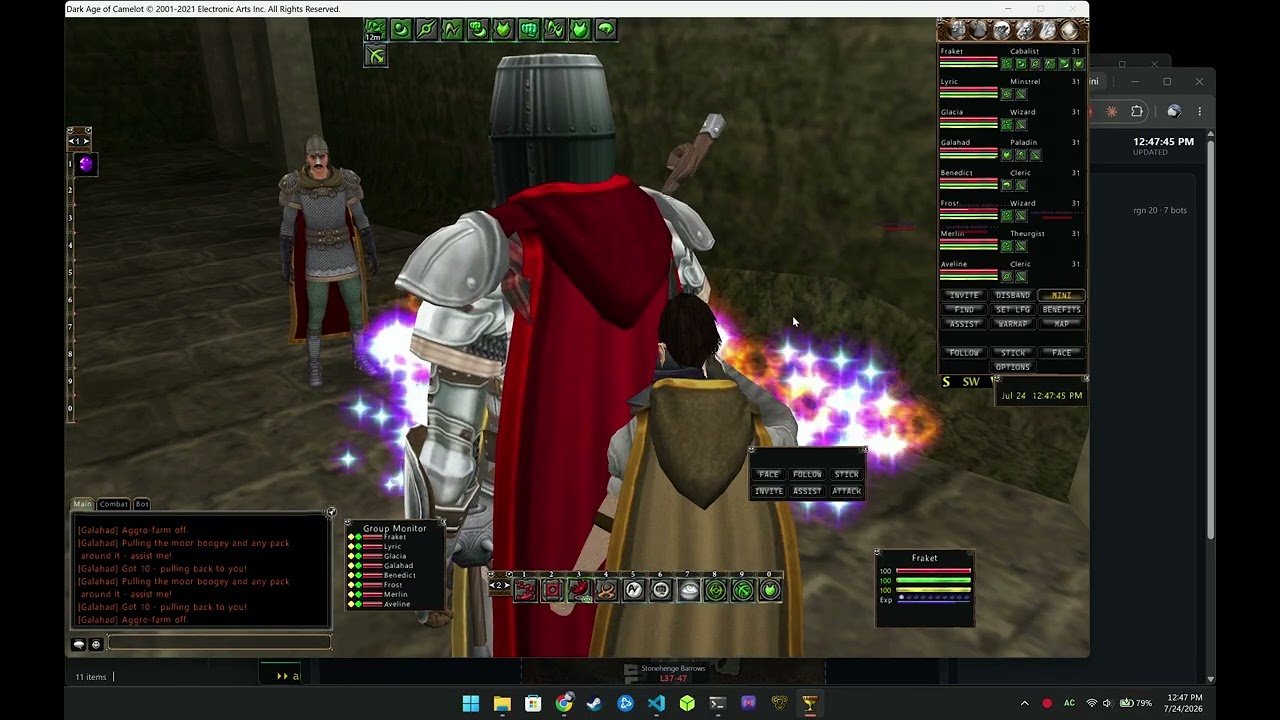Click INVITE in the mini command window
This screenshot has width=1280, height=720.
pos(768,491)
